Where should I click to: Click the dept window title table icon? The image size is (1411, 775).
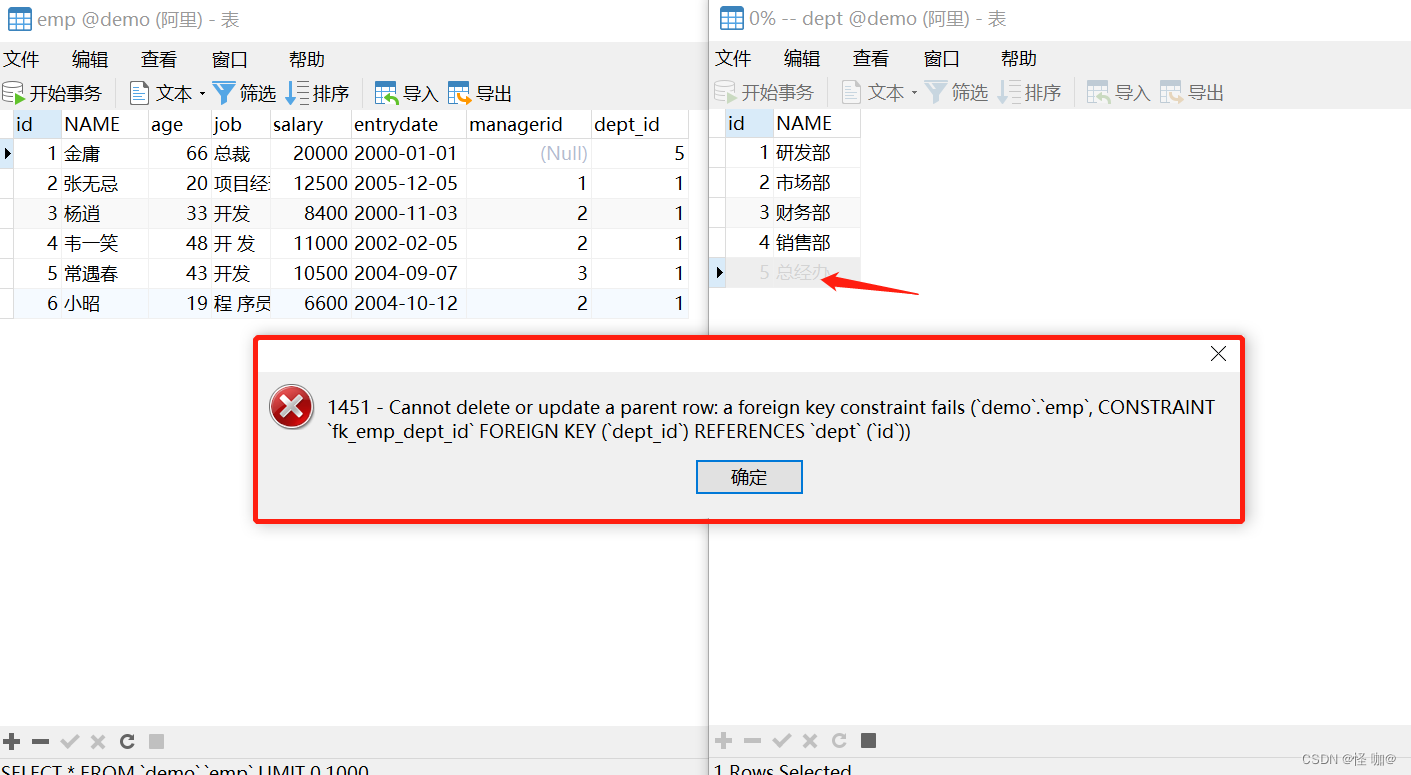click(732, 18)
